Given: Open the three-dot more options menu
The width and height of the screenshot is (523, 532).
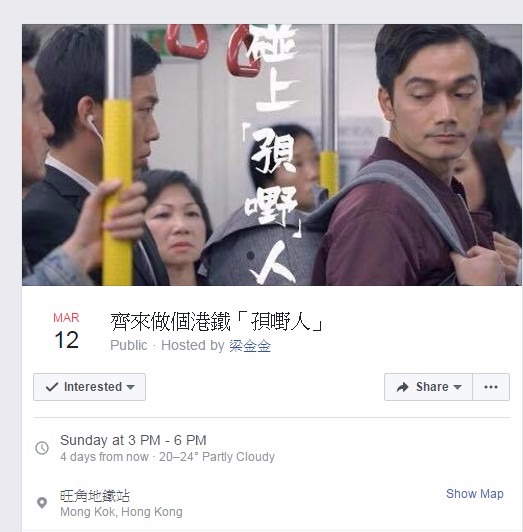Looking at the screenshot, I should (x=491, y=387).
